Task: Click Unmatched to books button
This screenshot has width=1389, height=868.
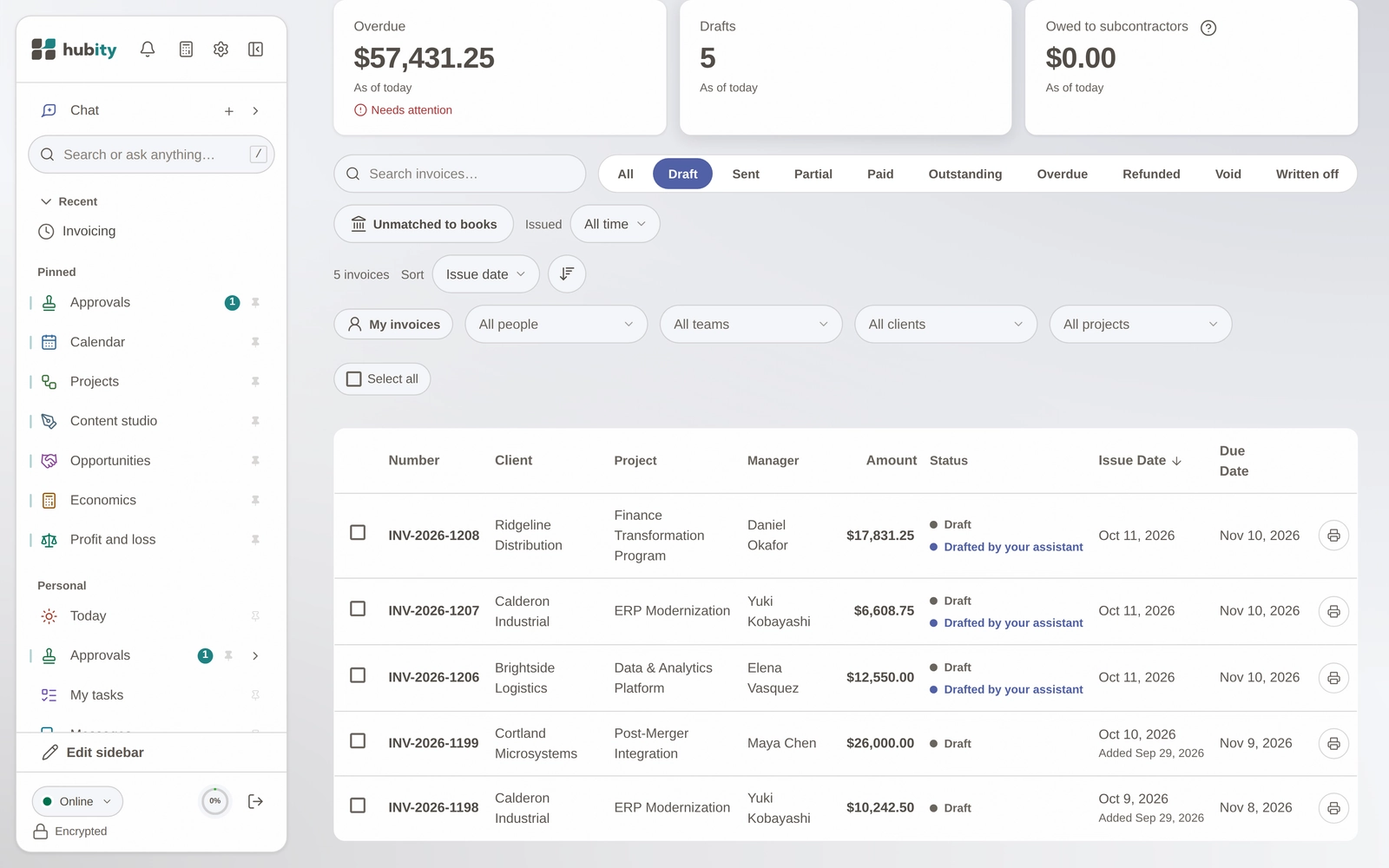Action: (424, 224)
